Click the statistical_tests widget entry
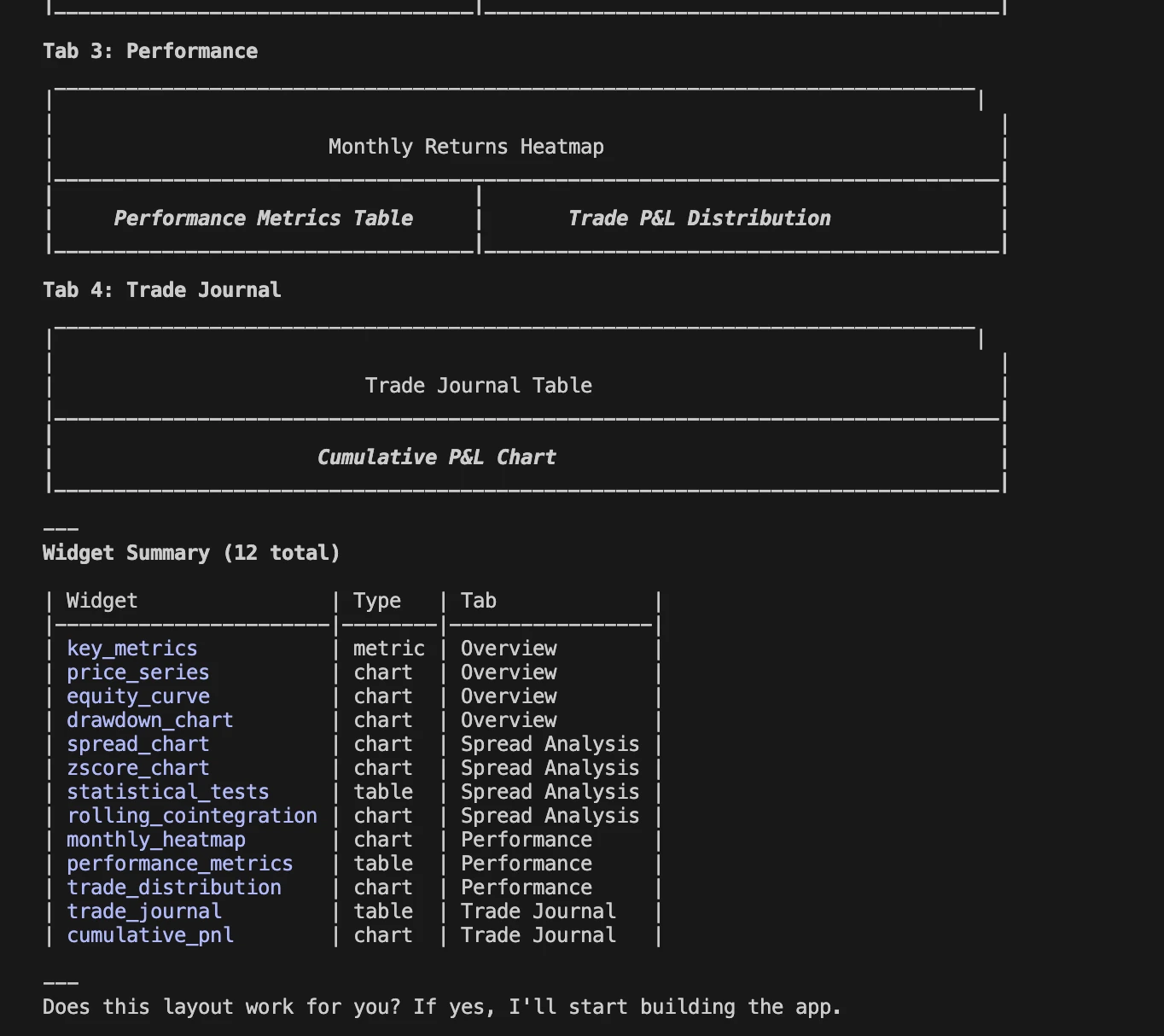Screen dimensions: 1164x1036 click(x=168, y=792)
